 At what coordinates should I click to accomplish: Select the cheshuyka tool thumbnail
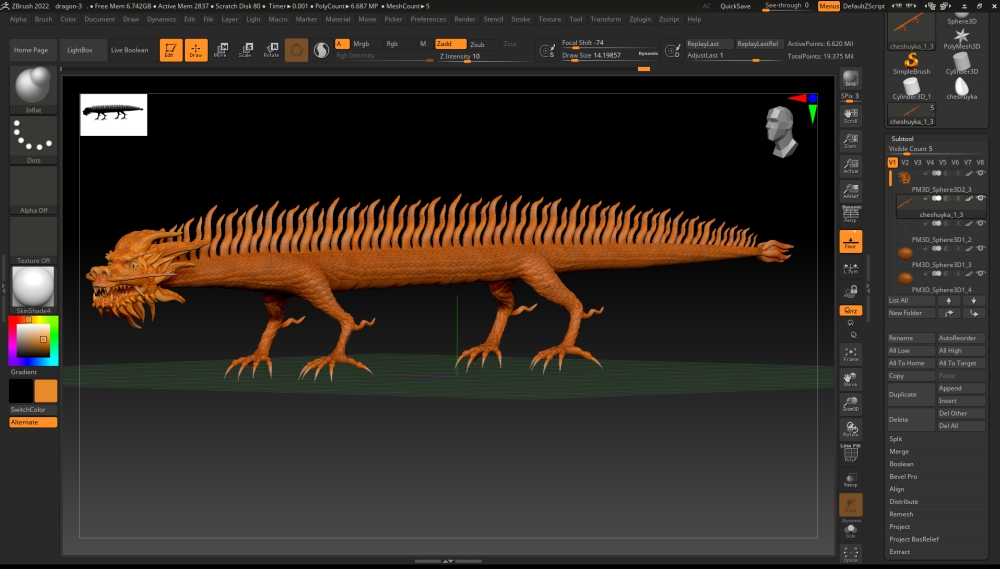pos(962,88)
